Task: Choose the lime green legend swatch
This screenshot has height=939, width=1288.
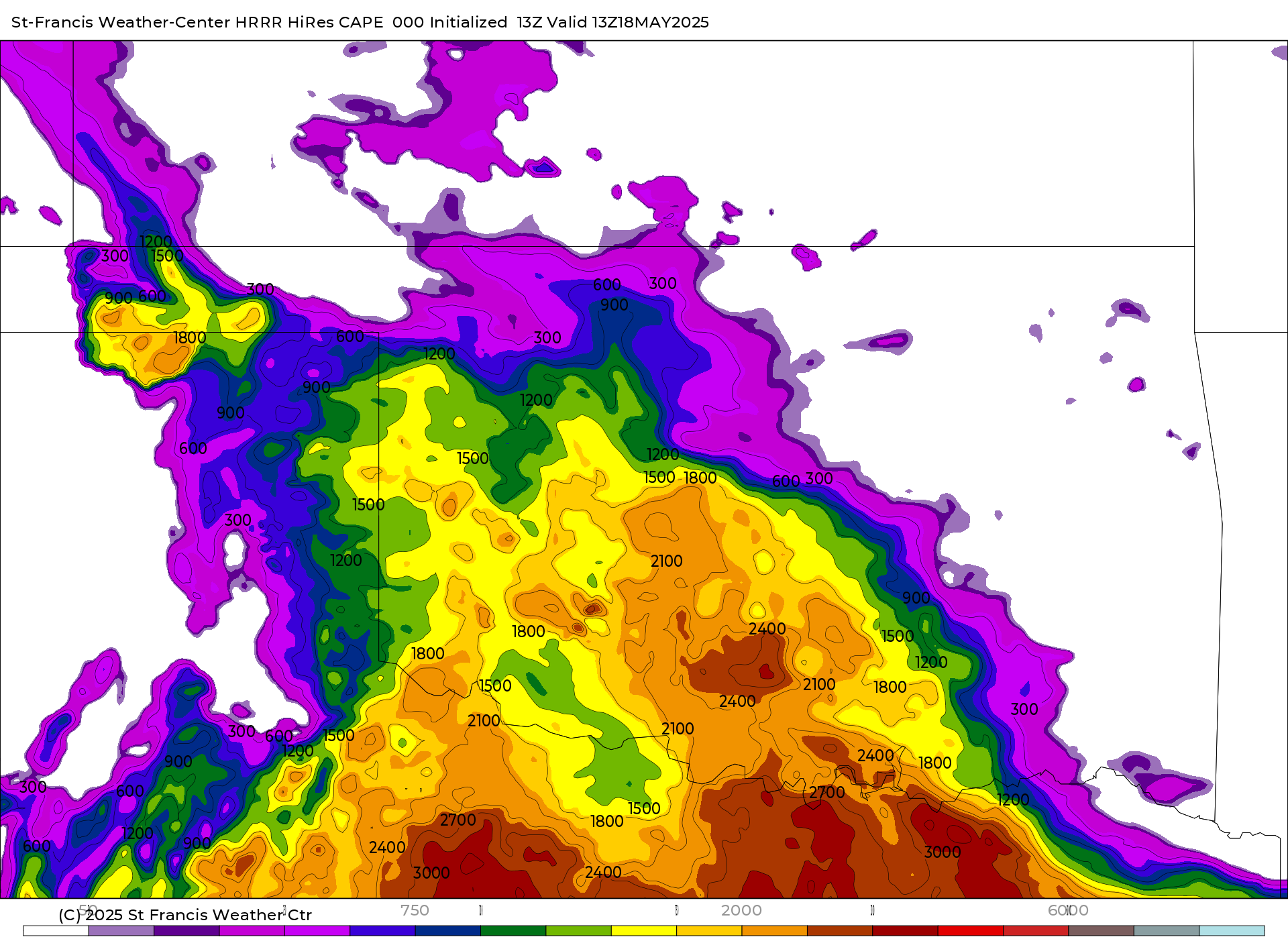Action: (578, 931)
